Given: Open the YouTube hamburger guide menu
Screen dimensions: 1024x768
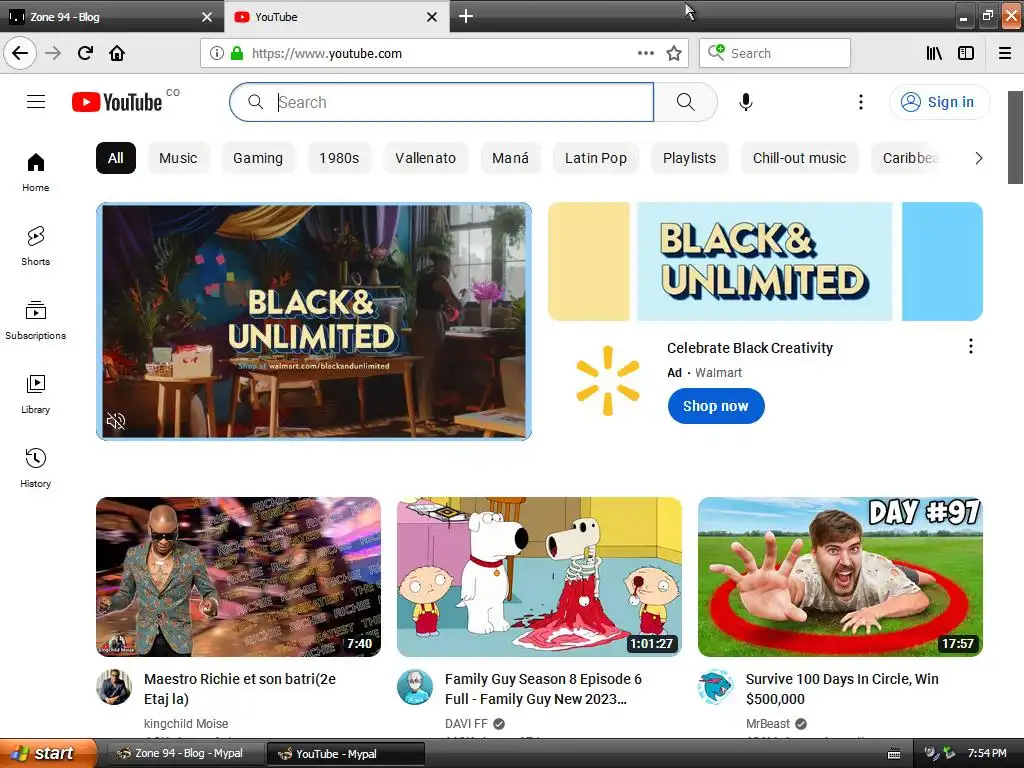Looking at the screenshot, I should [36, 102].
